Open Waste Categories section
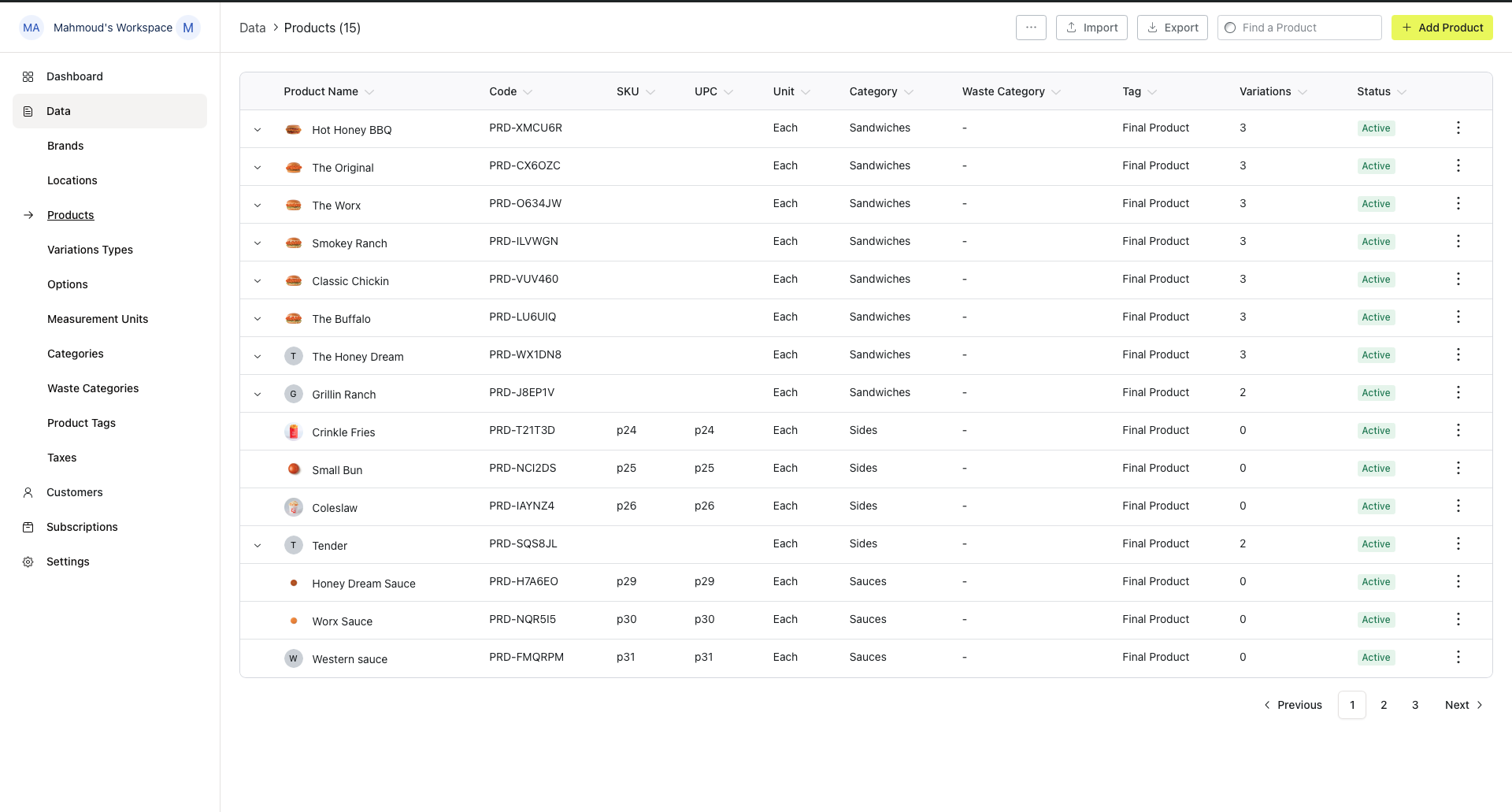1512x812 pixels. click(x=93, y=388)
